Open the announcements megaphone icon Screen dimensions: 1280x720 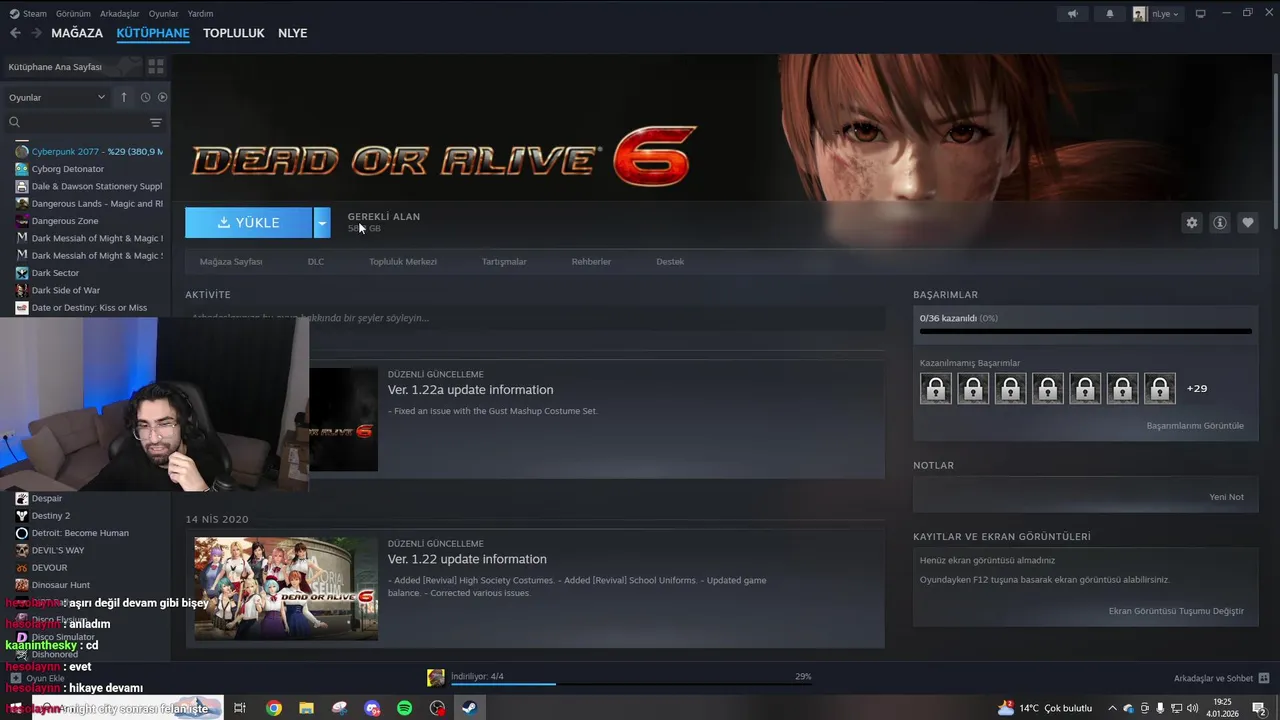[x=1073, y=14]
